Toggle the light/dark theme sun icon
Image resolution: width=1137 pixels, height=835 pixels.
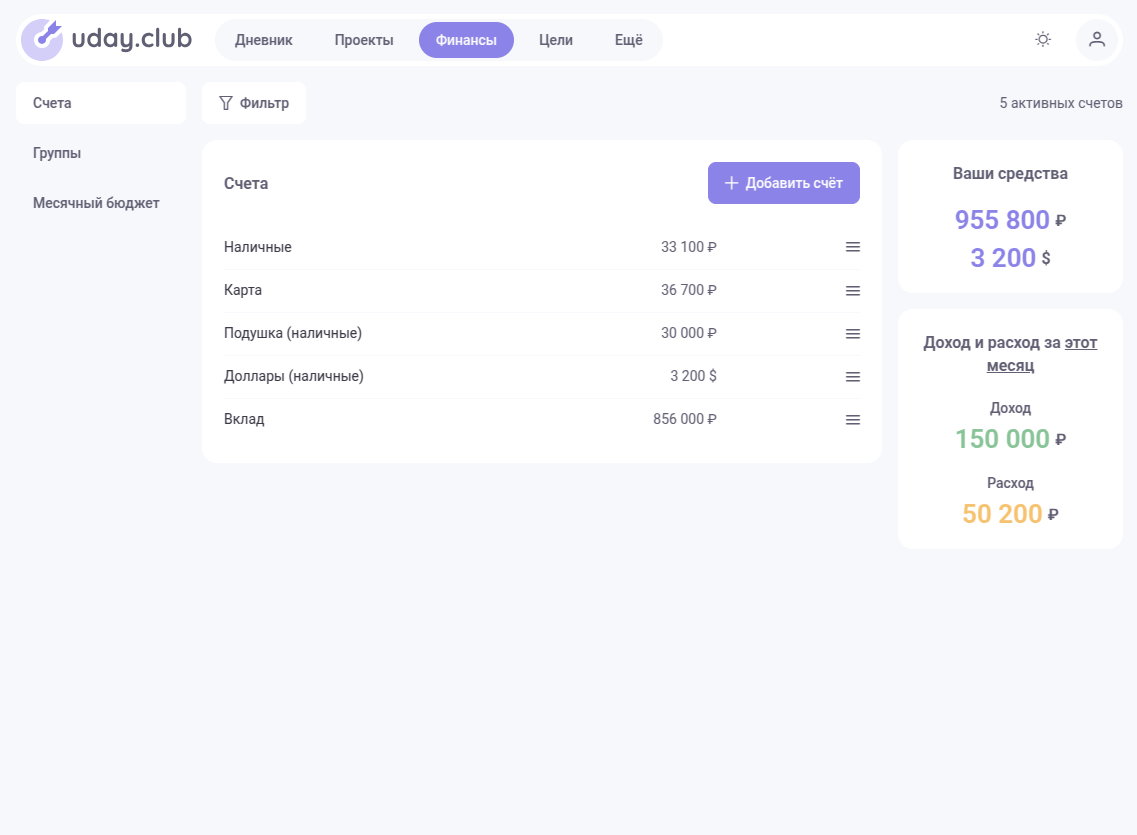[x=1043, y=40]
